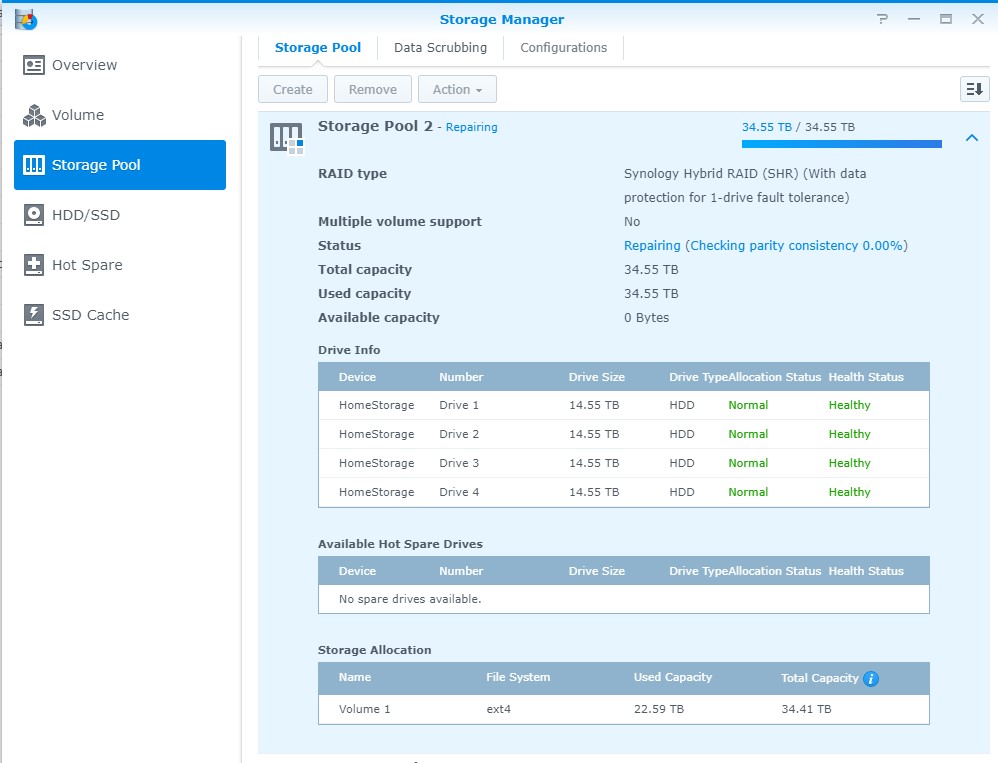Click the Drive 1 row
This screenshot has height=763, width=998.
tap(624, 405)
